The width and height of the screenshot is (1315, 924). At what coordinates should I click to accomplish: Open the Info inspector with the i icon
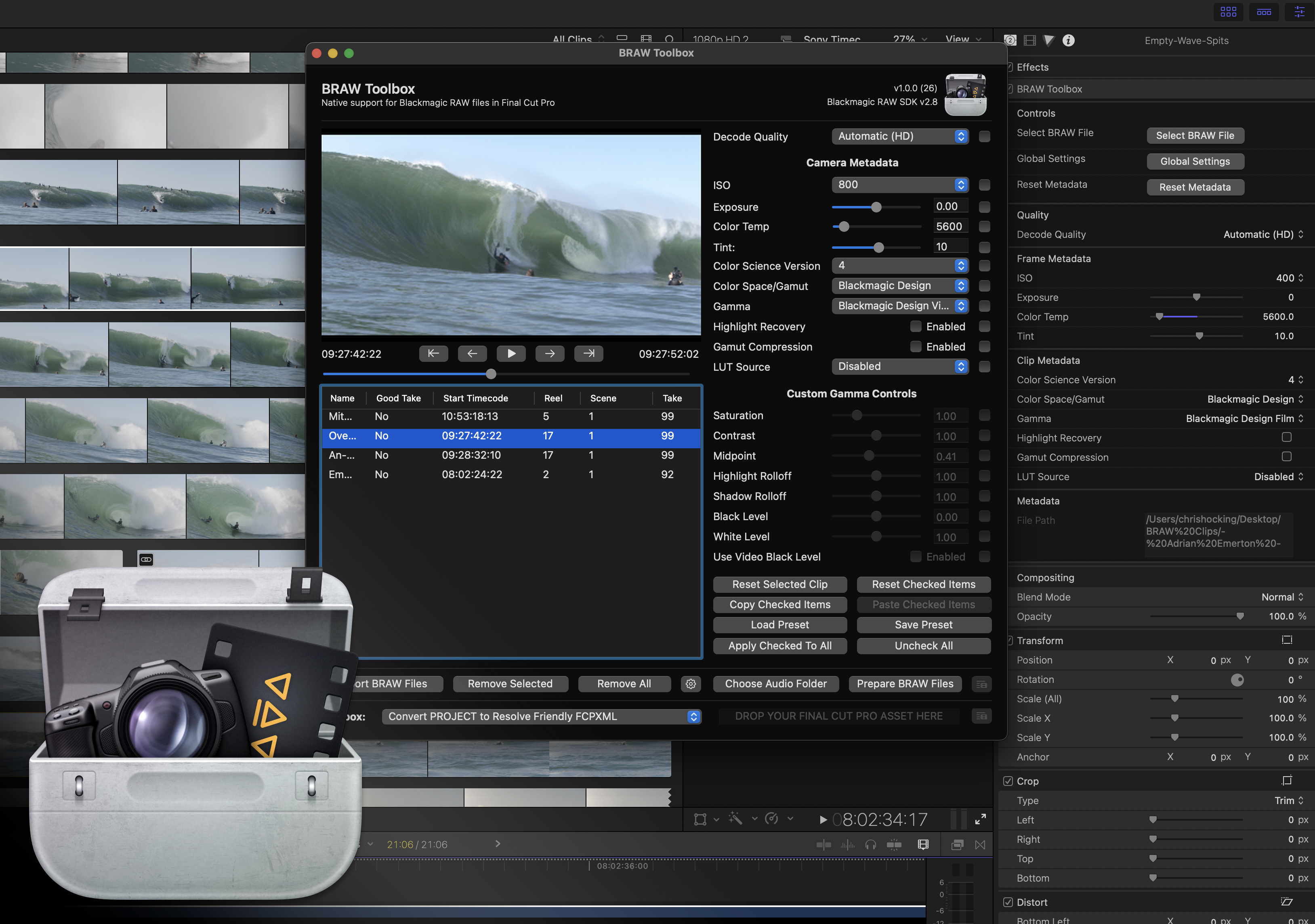(1068, 41)
